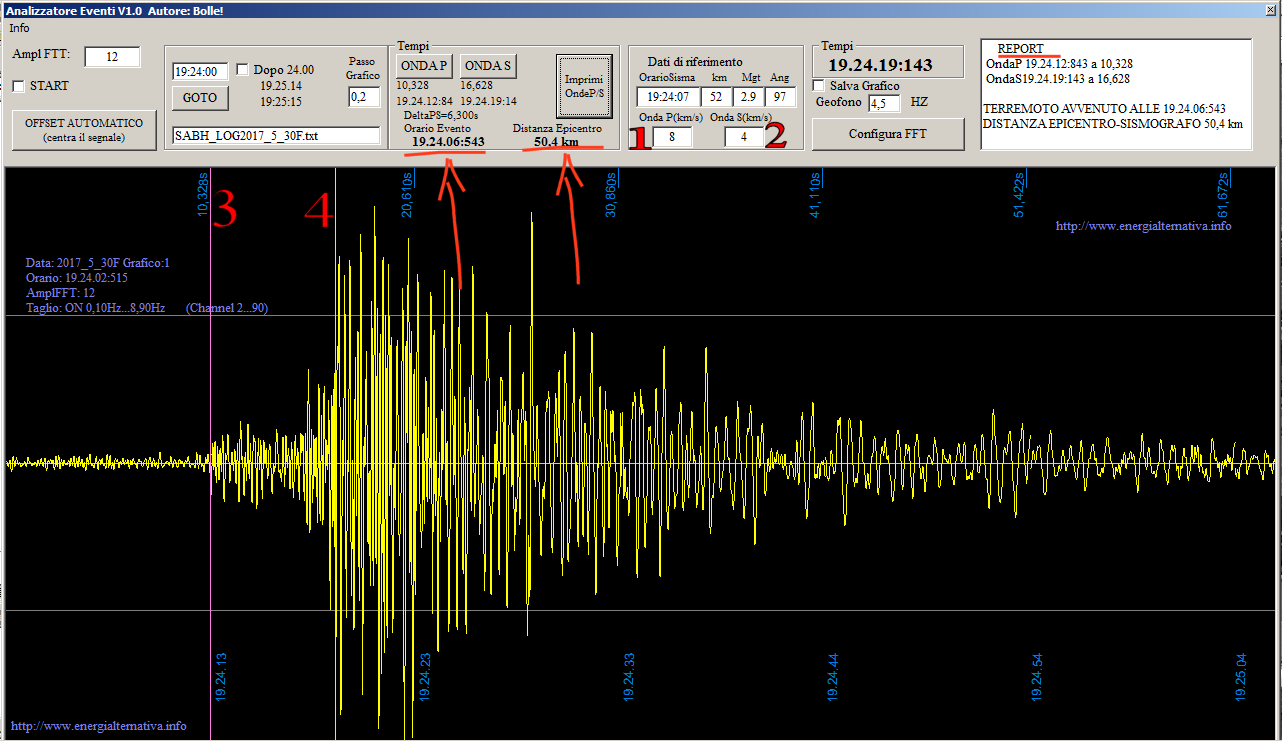Click the 30,860s top axis label
Screen dimensions: 1282x742
pos(611,194)
